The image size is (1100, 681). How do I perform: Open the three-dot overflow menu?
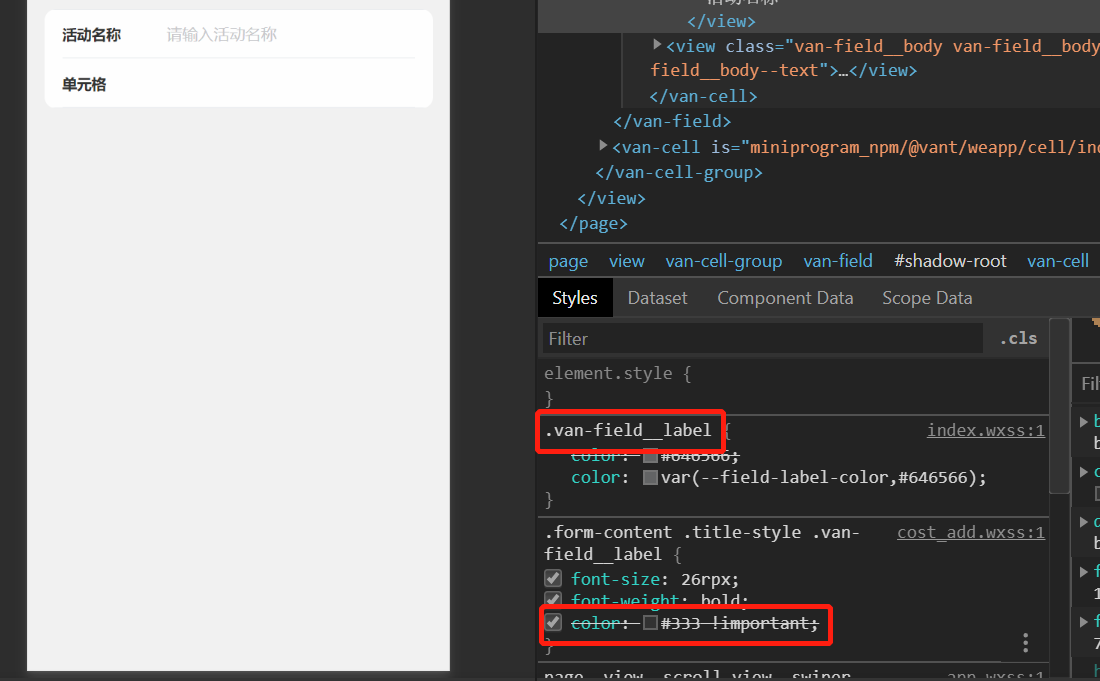(x=1025, y=643)
